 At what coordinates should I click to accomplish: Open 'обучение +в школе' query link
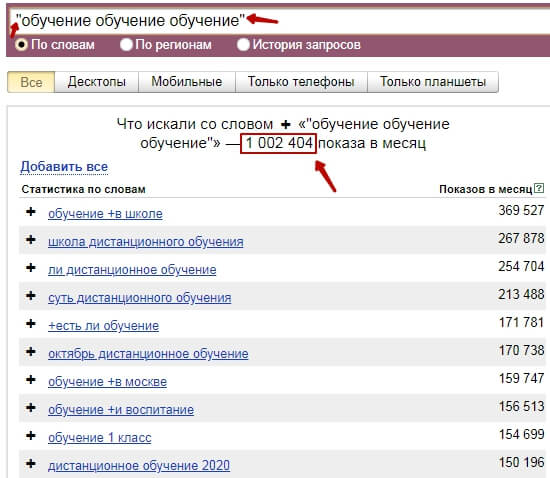click(105, 214)
